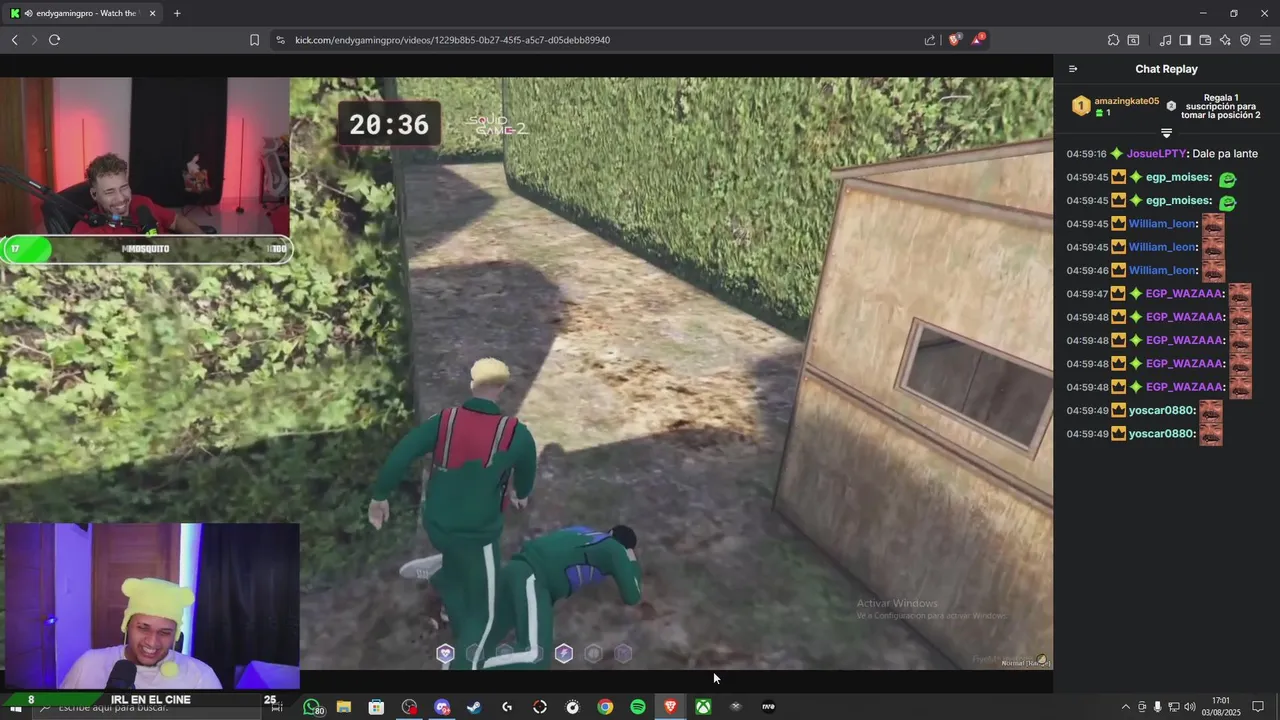Click the video player to pause
Image resolution: width=1280 pixels, height=720 pixels.
click(526, 373)
